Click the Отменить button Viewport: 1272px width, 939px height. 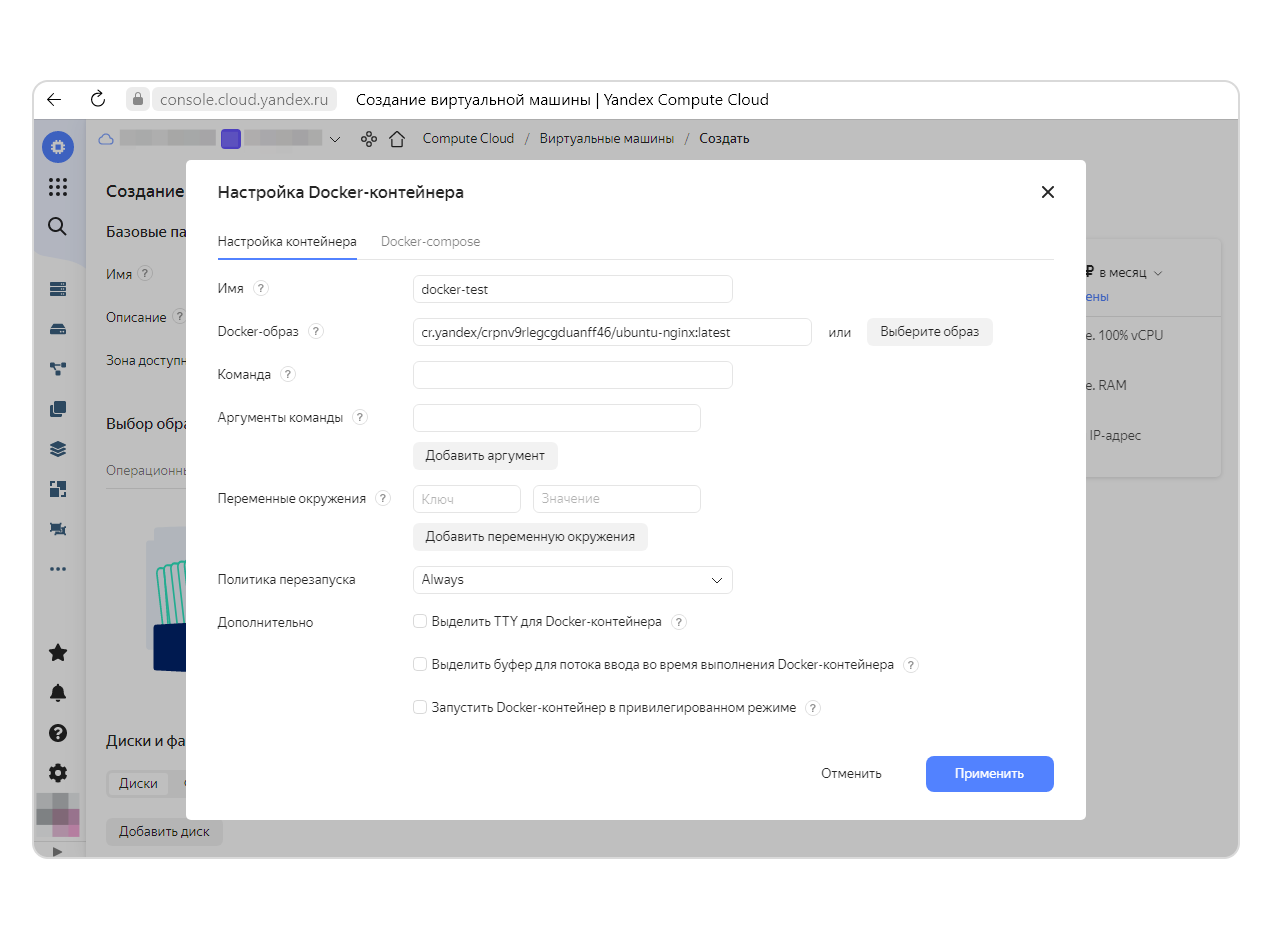[851, 774]
